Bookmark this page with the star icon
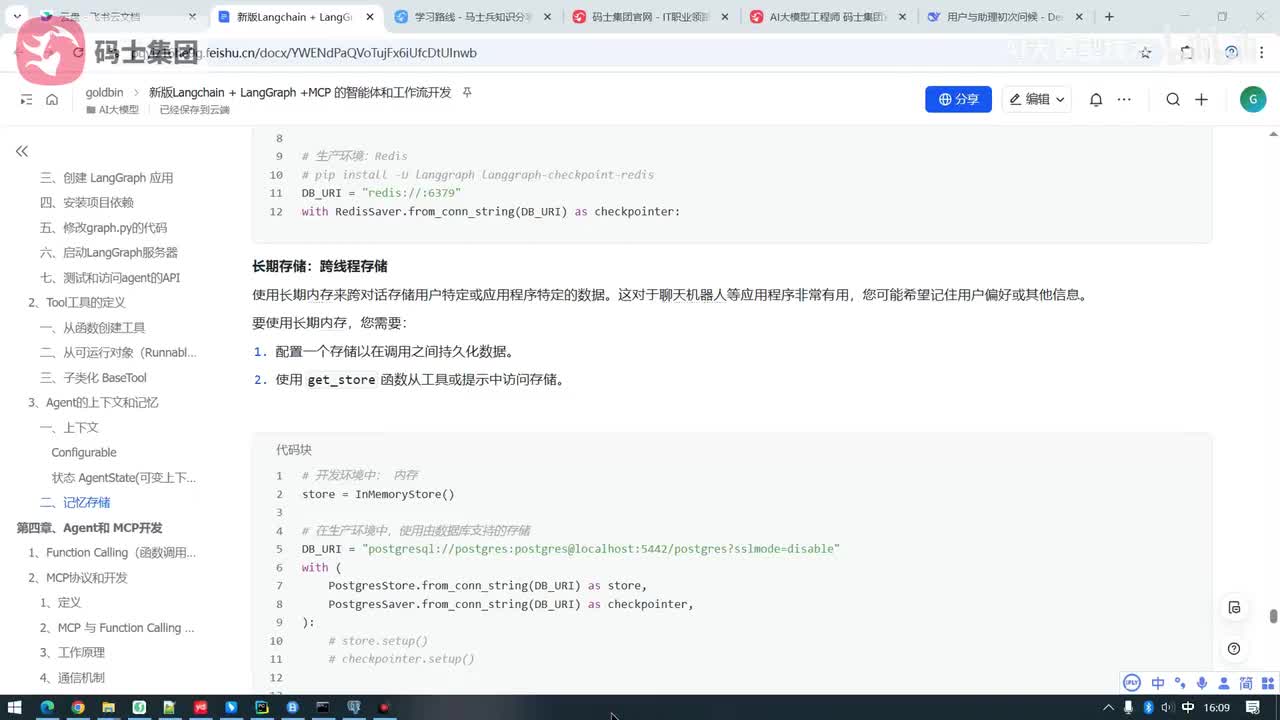 [x=1146, y=53]
